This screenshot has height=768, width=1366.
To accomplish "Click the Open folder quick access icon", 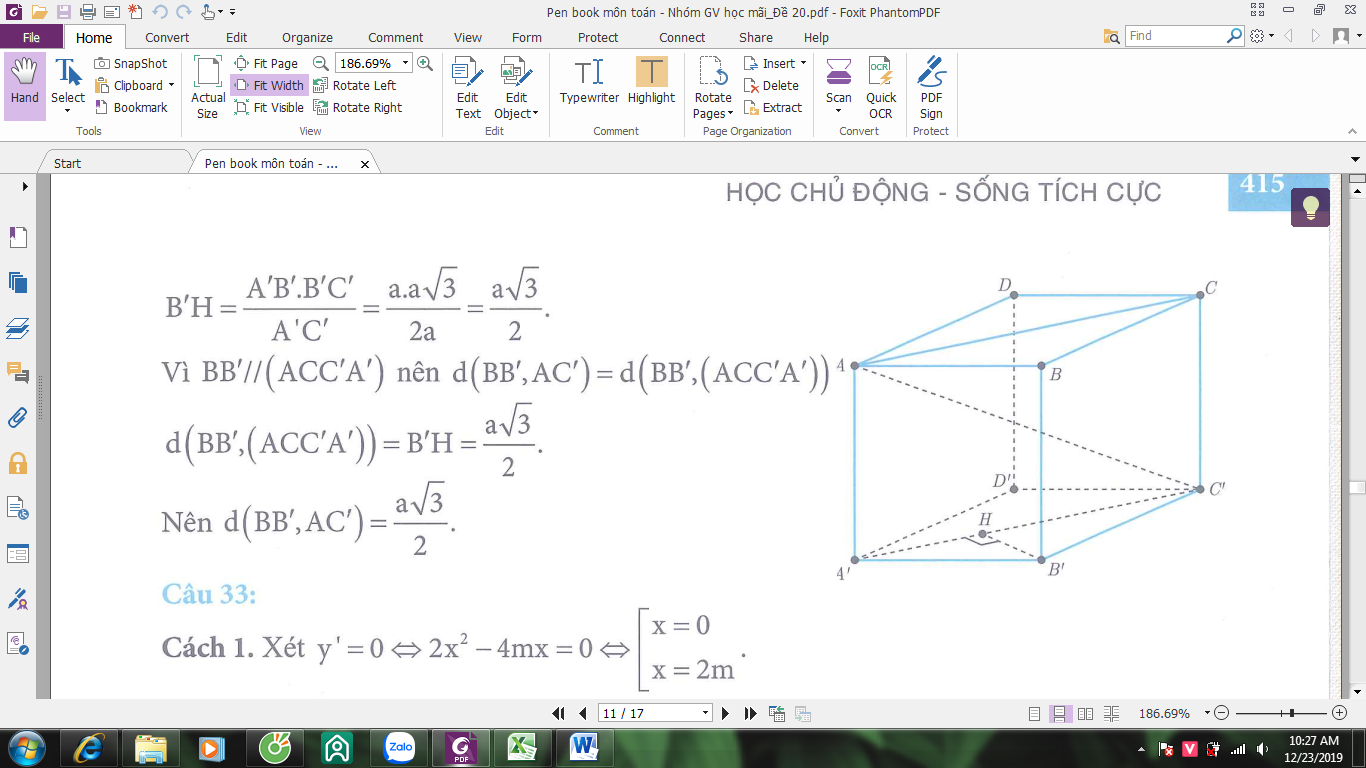I will 38,12.
